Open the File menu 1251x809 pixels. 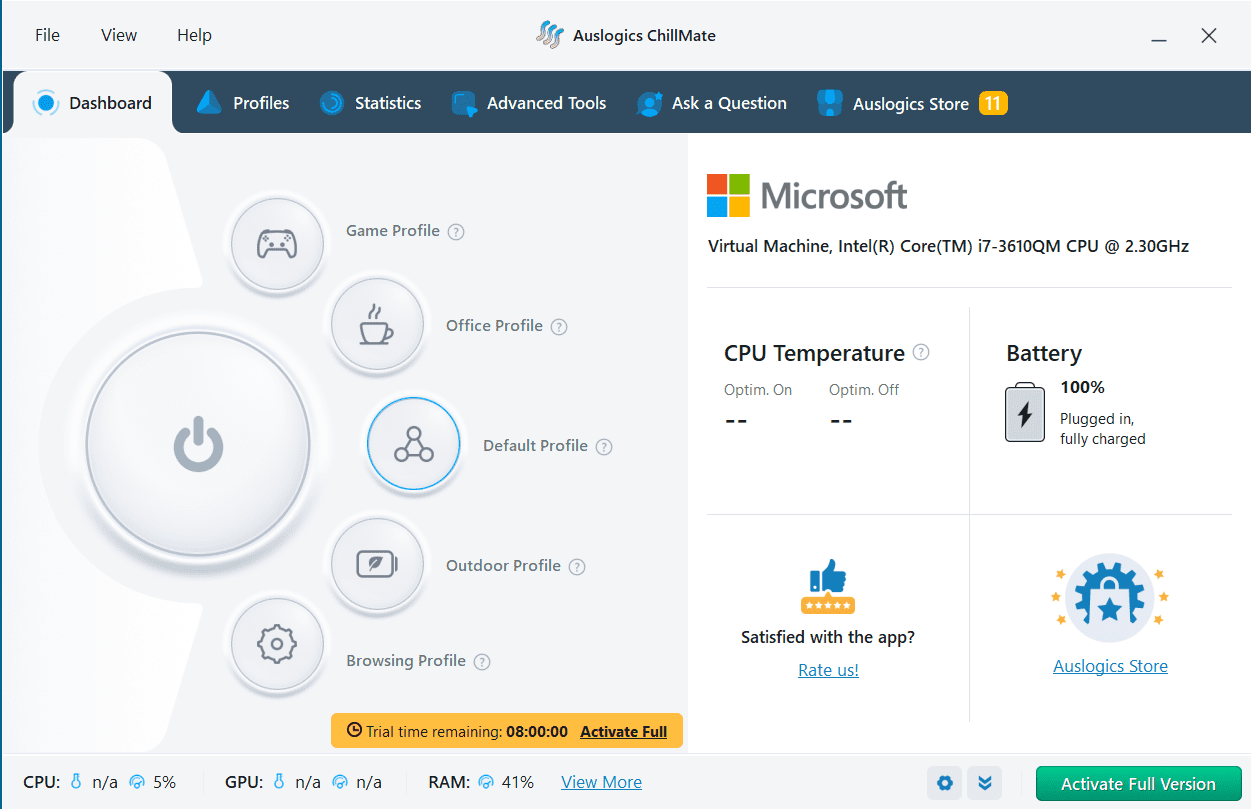(47, 35)
